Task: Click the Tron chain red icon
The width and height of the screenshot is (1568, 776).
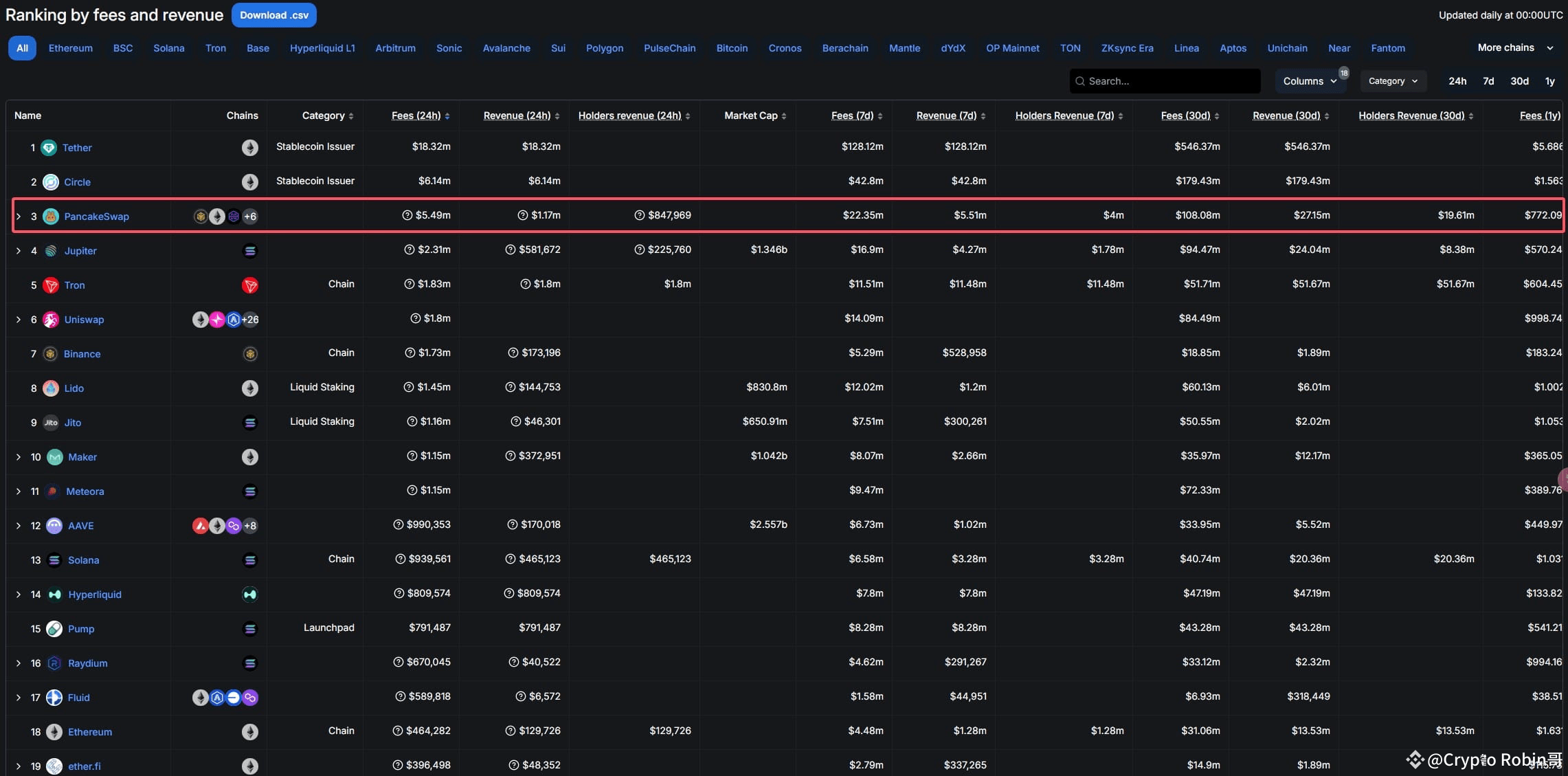Action: 250,285
